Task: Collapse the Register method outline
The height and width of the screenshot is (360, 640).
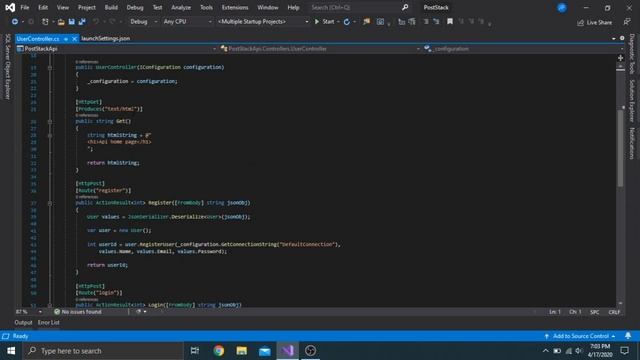Action: 50,203
